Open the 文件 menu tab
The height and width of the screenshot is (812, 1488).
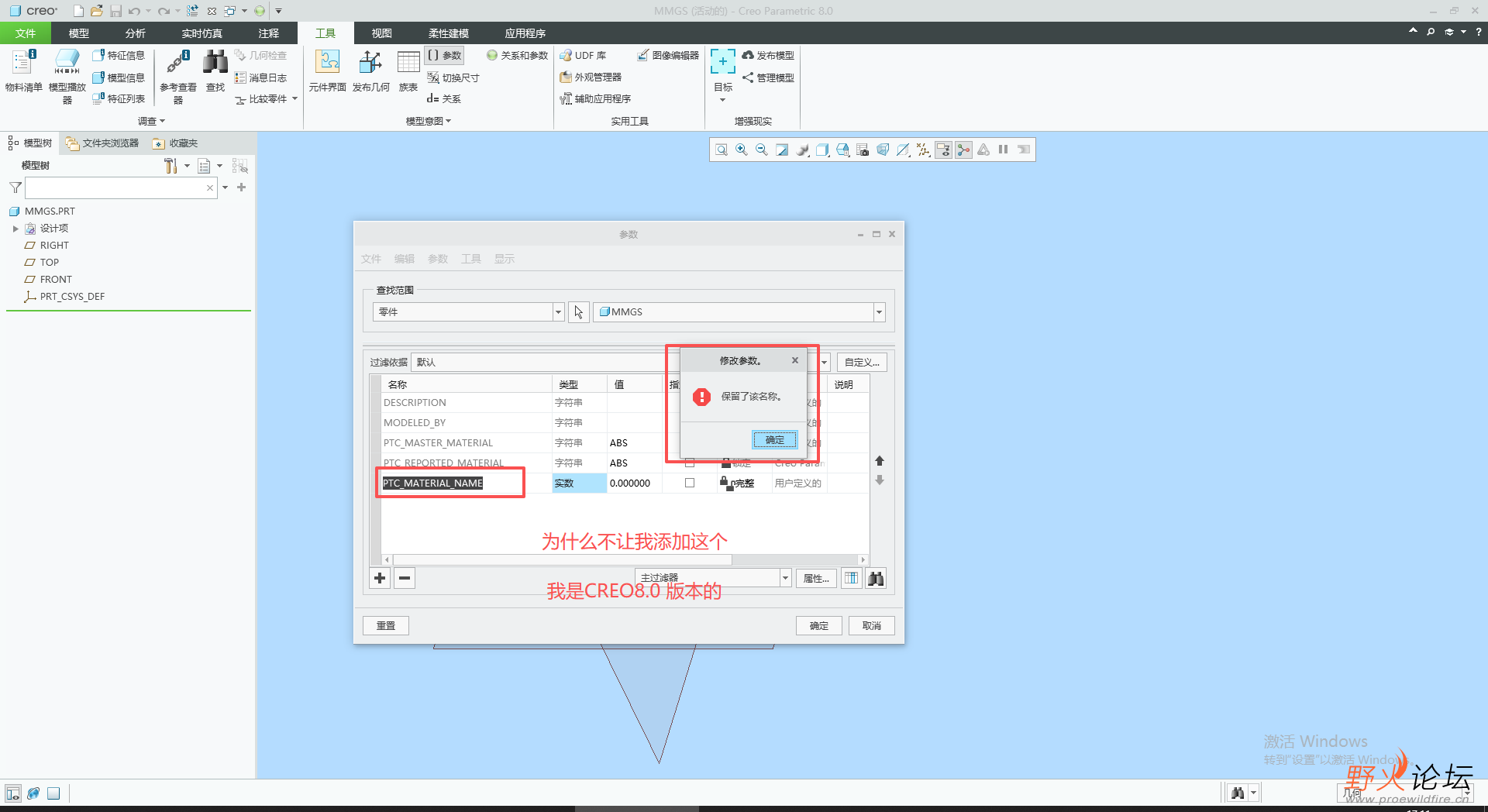(26, 33)
